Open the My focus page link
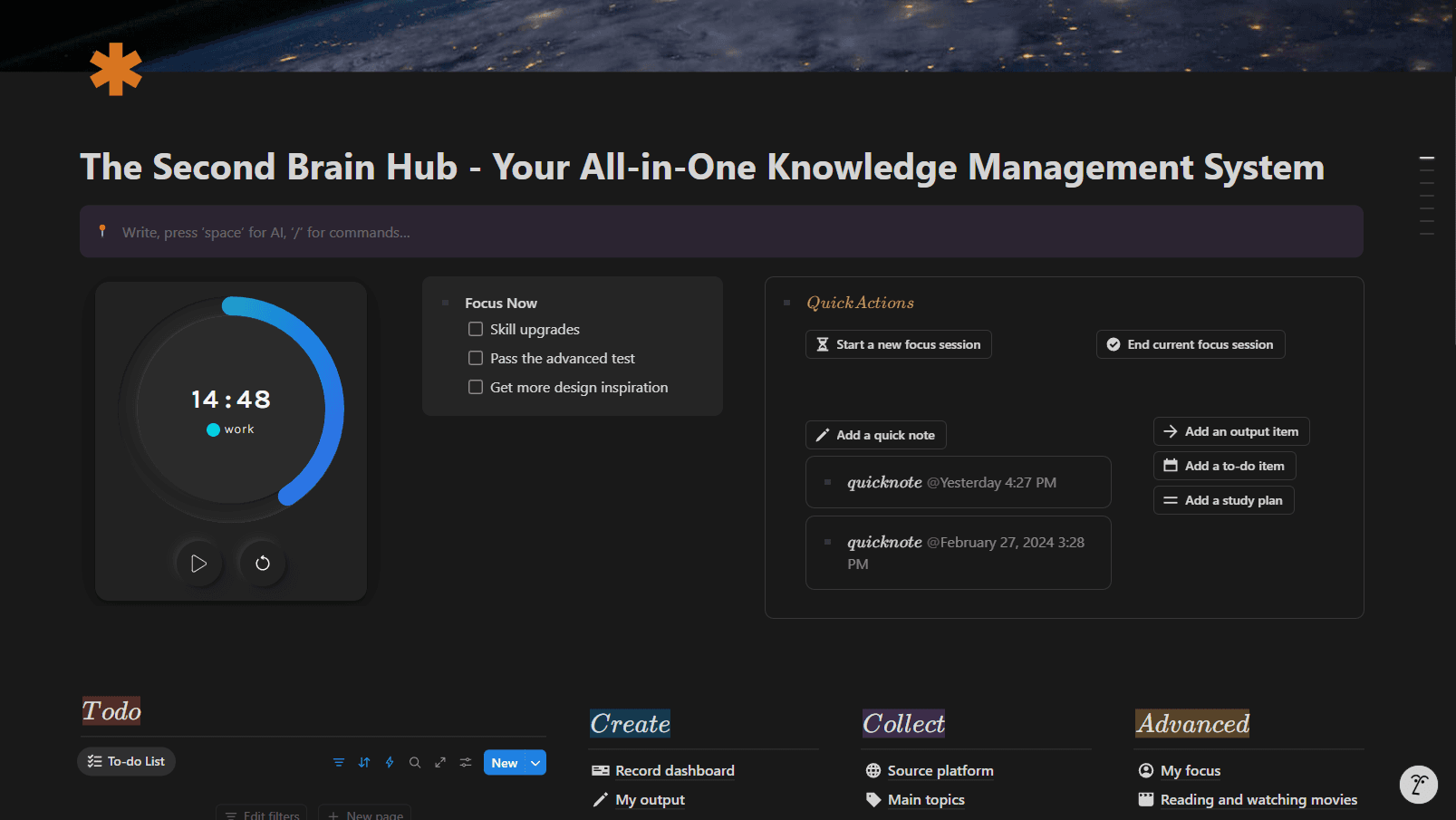 pos(1191,771)
